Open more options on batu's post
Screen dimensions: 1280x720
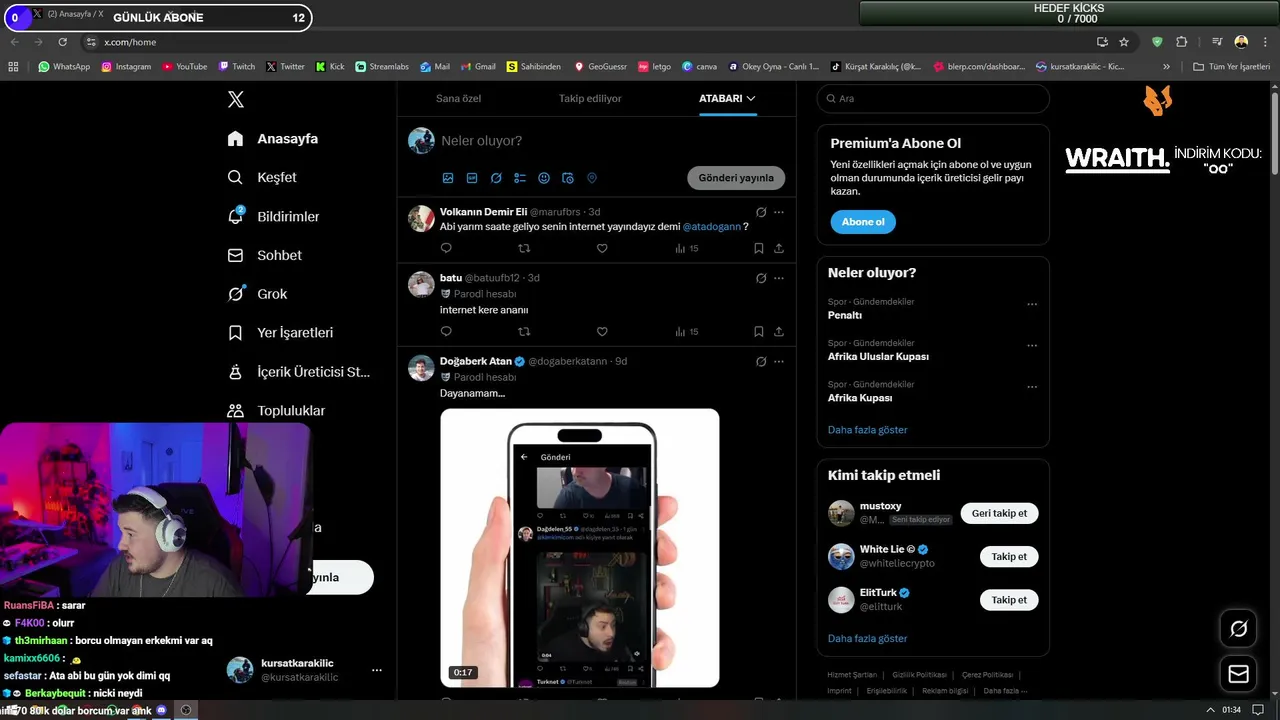click(x=779, y=278)
